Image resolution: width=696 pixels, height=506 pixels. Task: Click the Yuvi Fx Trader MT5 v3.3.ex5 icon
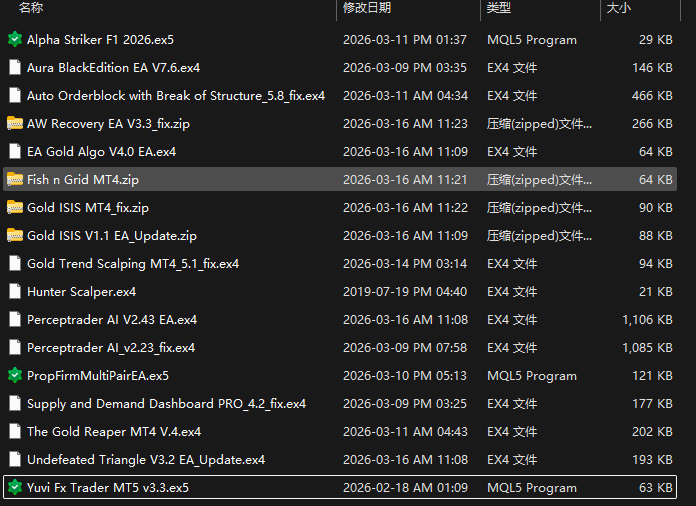(15, 488)
